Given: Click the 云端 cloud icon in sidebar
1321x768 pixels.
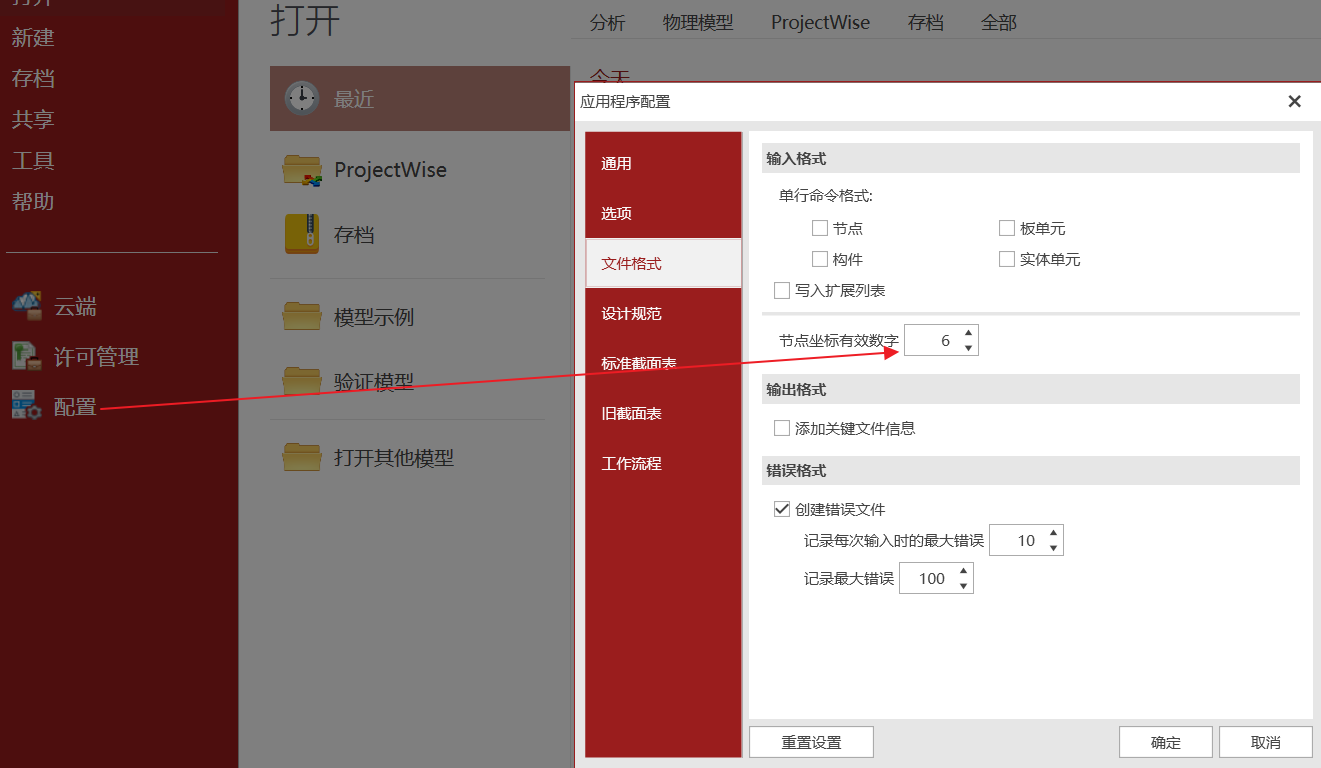Looking at the screenshot, I should coord(27,306).
